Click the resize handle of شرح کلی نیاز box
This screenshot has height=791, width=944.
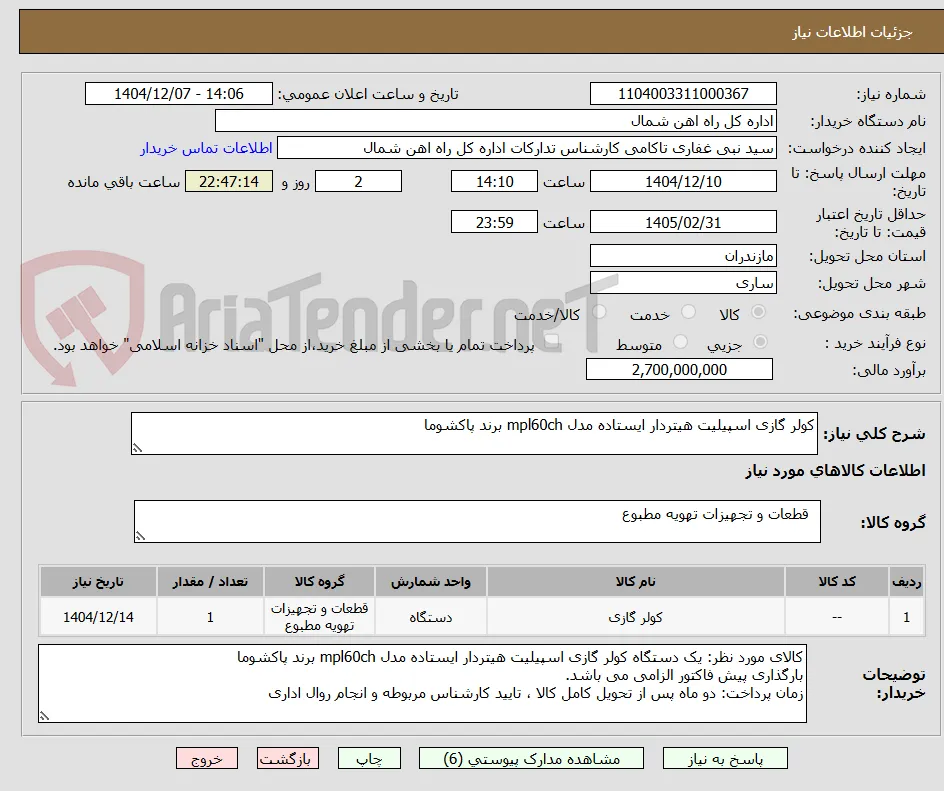pos(138,448)
